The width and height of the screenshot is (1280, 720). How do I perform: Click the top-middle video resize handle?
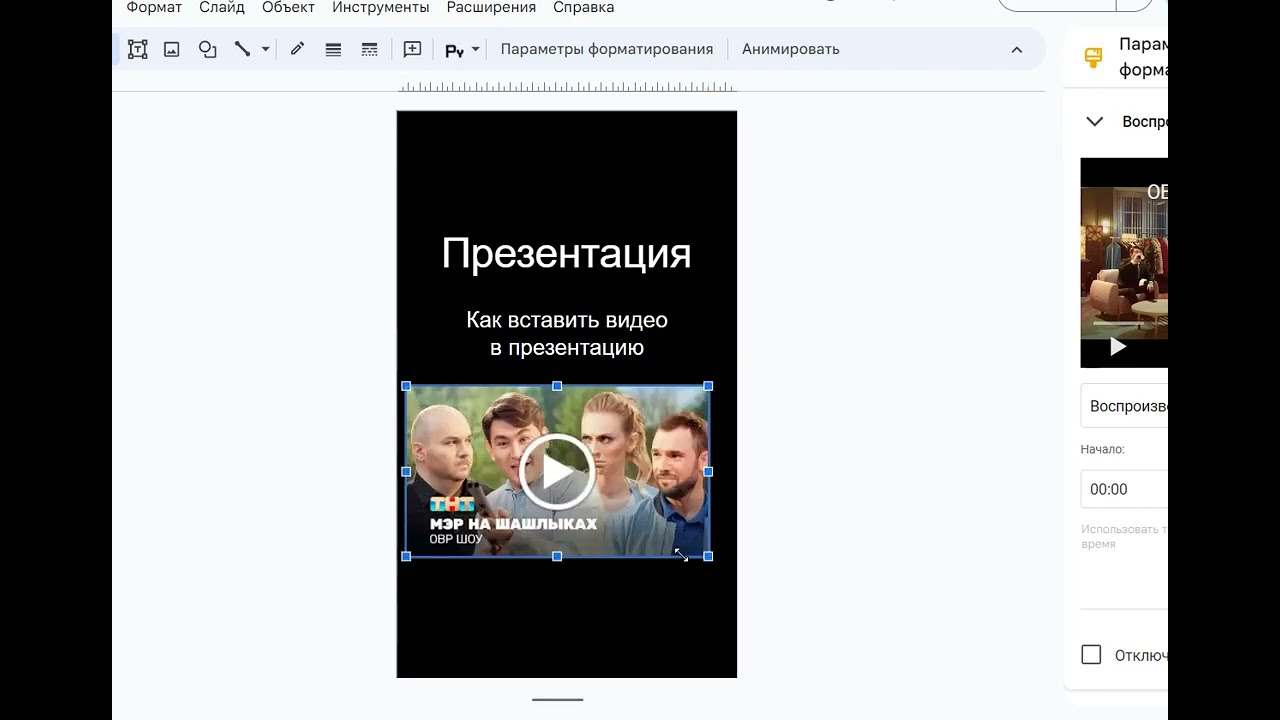point(557,386)
